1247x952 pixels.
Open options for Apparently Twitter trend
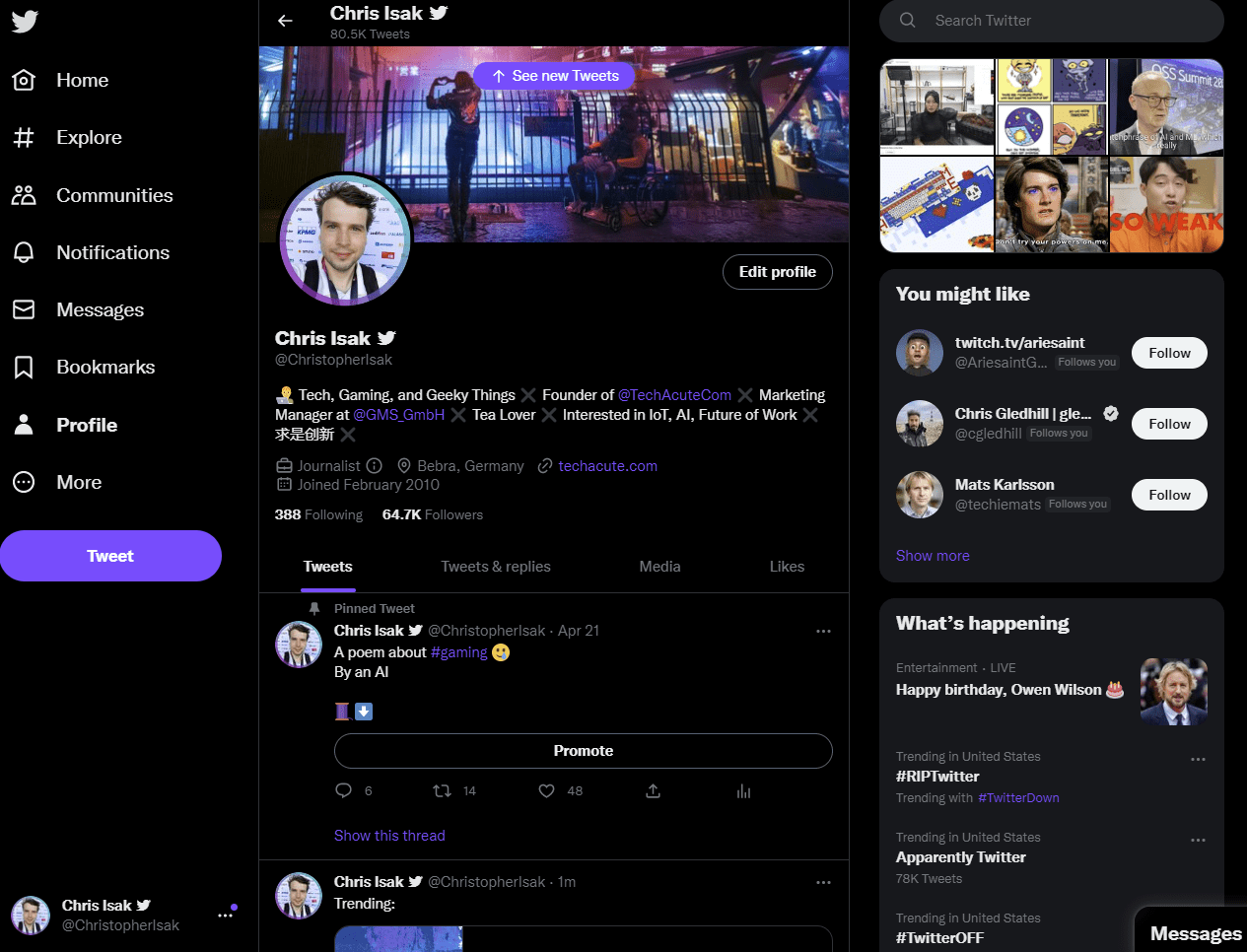pos(1198,840)
